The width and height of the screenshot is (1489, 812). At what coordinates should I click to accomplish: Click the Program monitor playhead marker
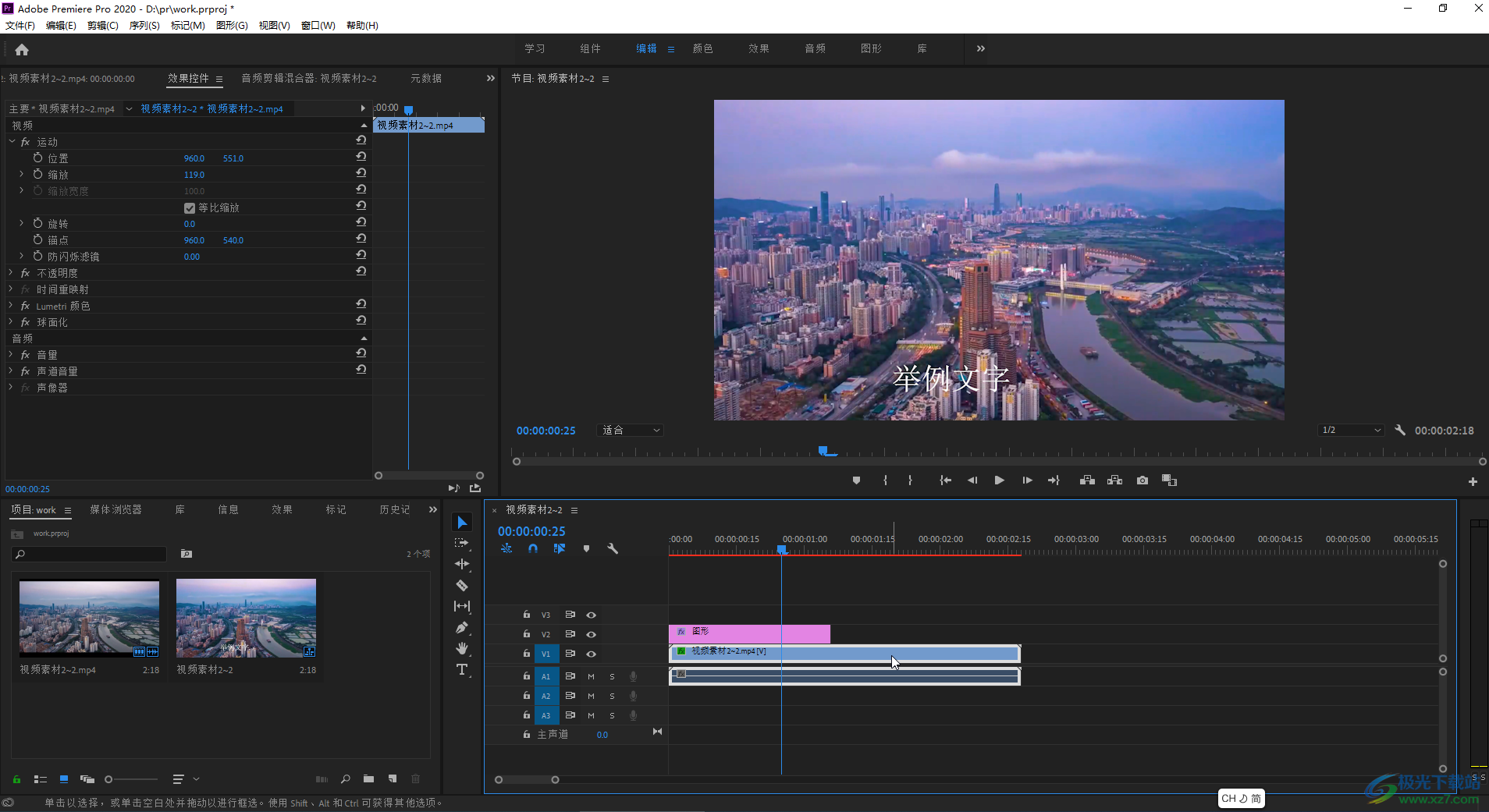(x=823, y=451)
